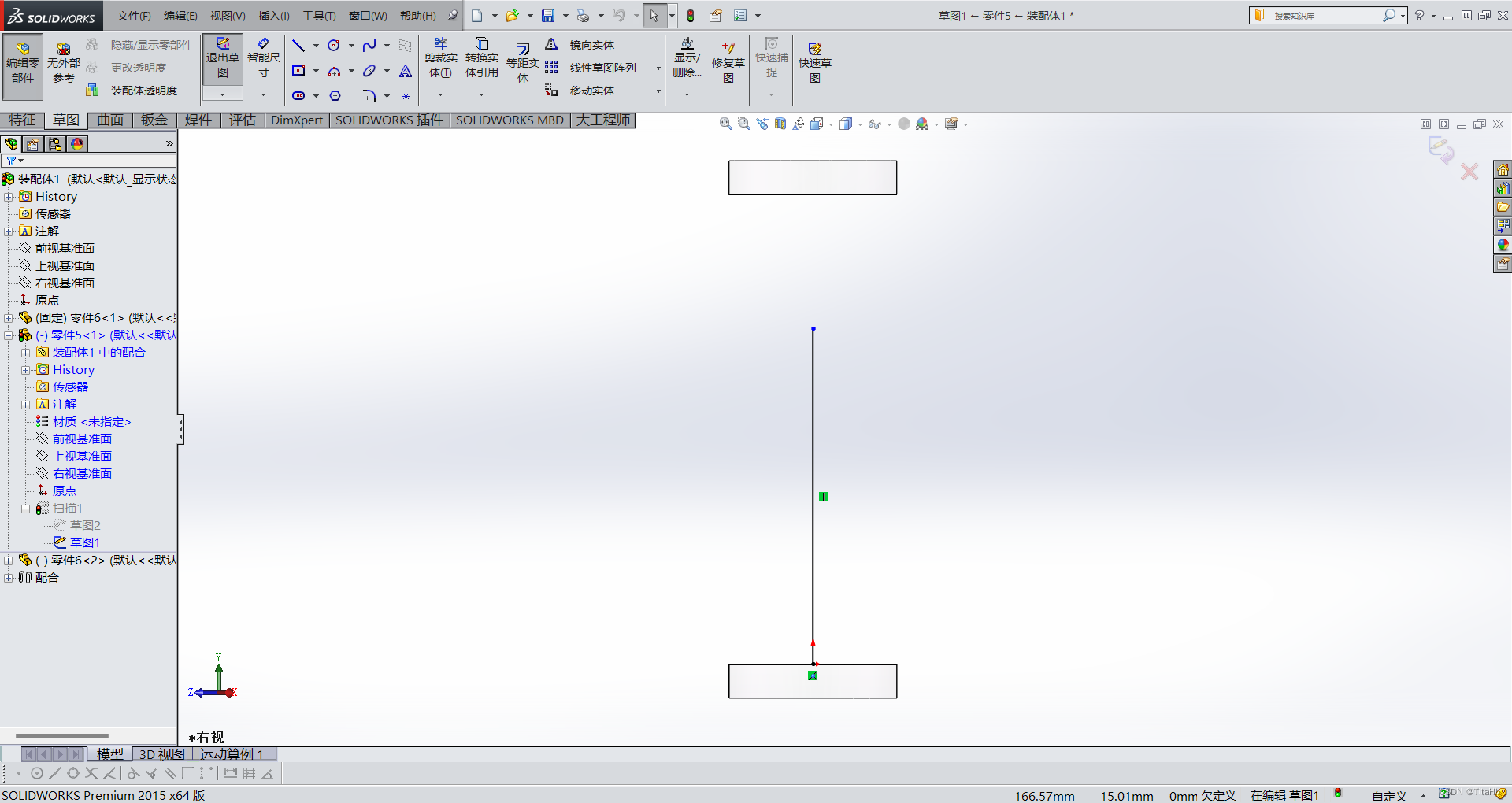1512x803 pixels.
Task: Click the 自定义 units status bar entry
Action: [1389, 796]
